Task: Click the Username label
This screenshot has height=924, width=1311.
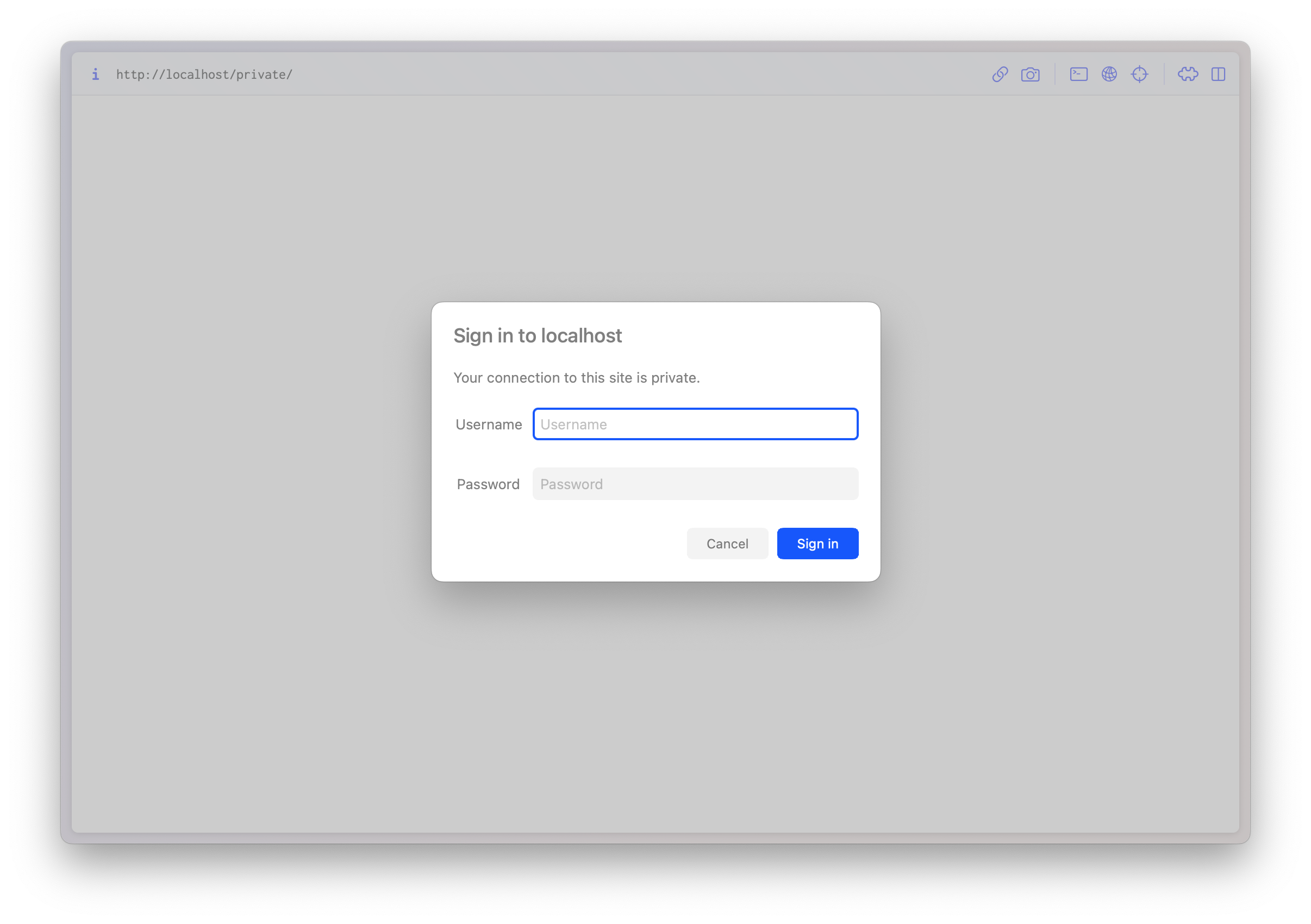Action: pyautogui.click(x=489, y=424)
